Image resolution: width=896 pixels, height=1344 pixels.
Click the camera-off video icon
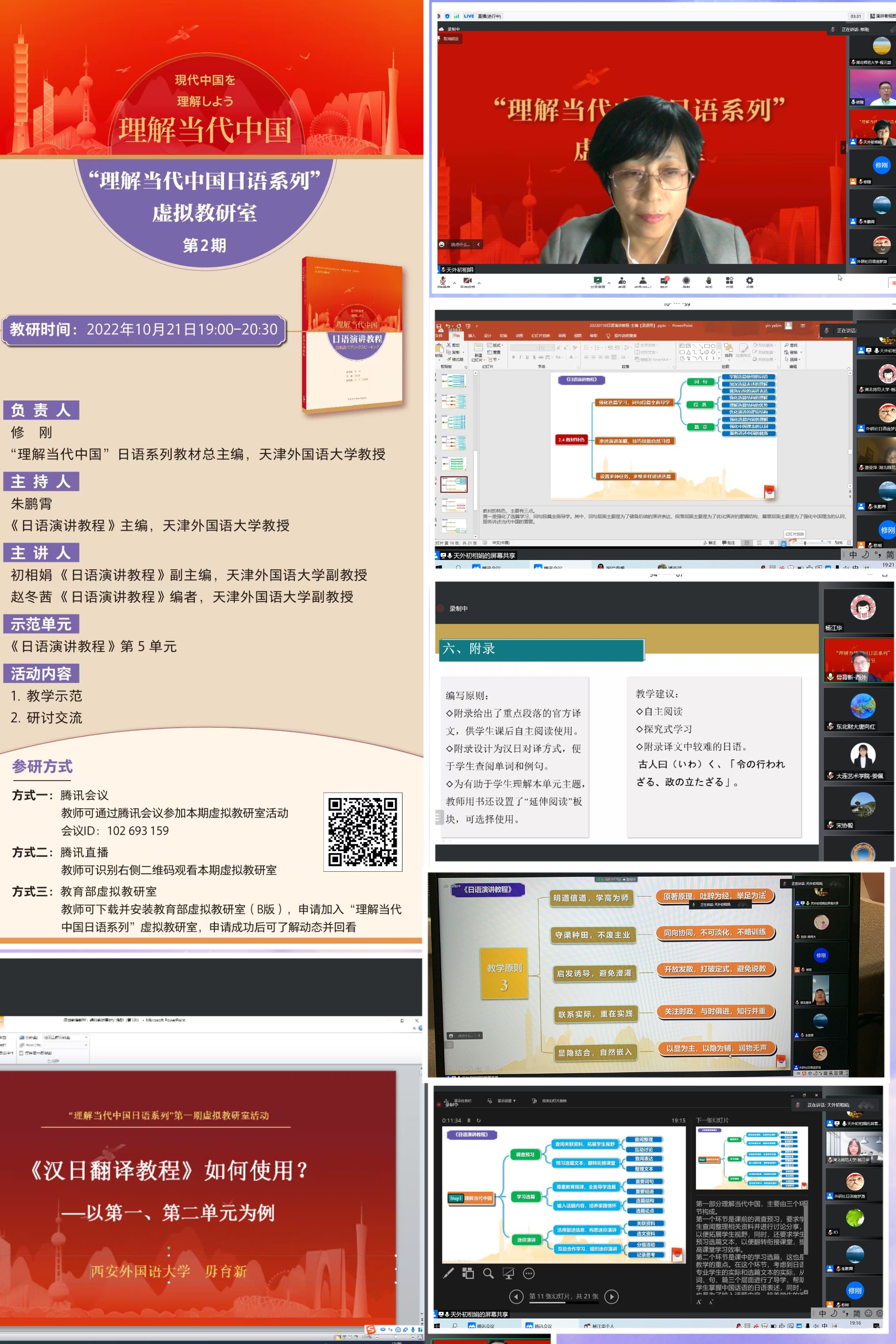point(467,280)
